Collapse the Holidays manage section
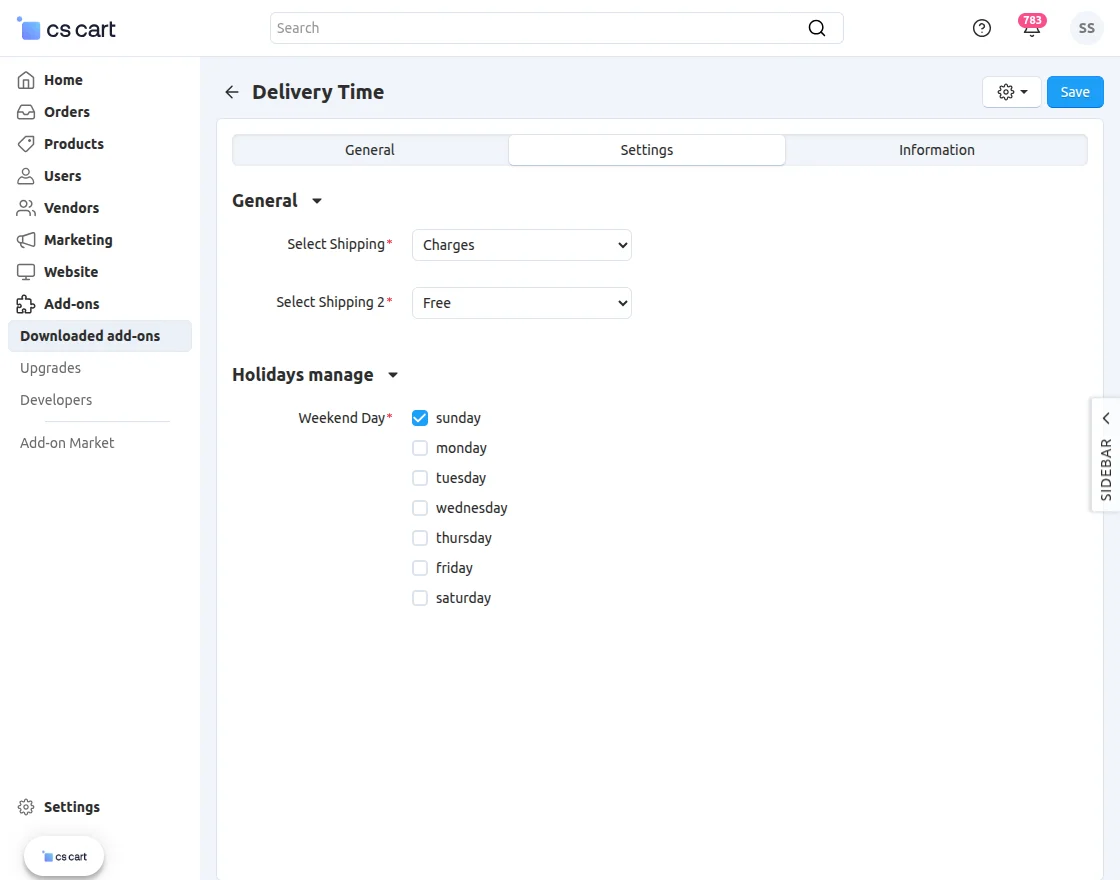 (x=392, y=375)
